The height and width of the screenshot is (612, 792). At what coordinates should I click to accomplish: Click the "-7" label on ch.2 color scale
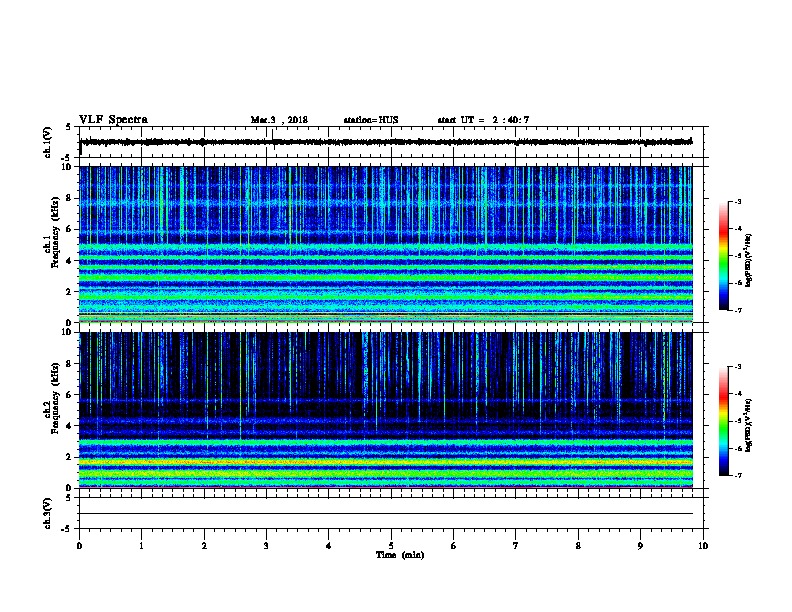tap(737, 476)
